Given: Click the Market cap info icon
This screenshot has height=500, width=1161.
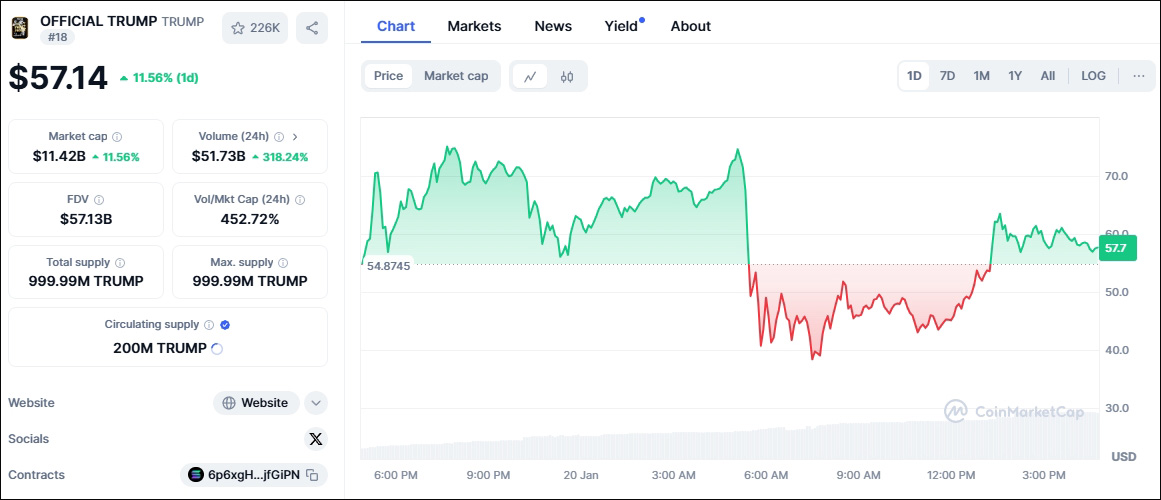Looking at the screenshot, I should click(117, 137).
